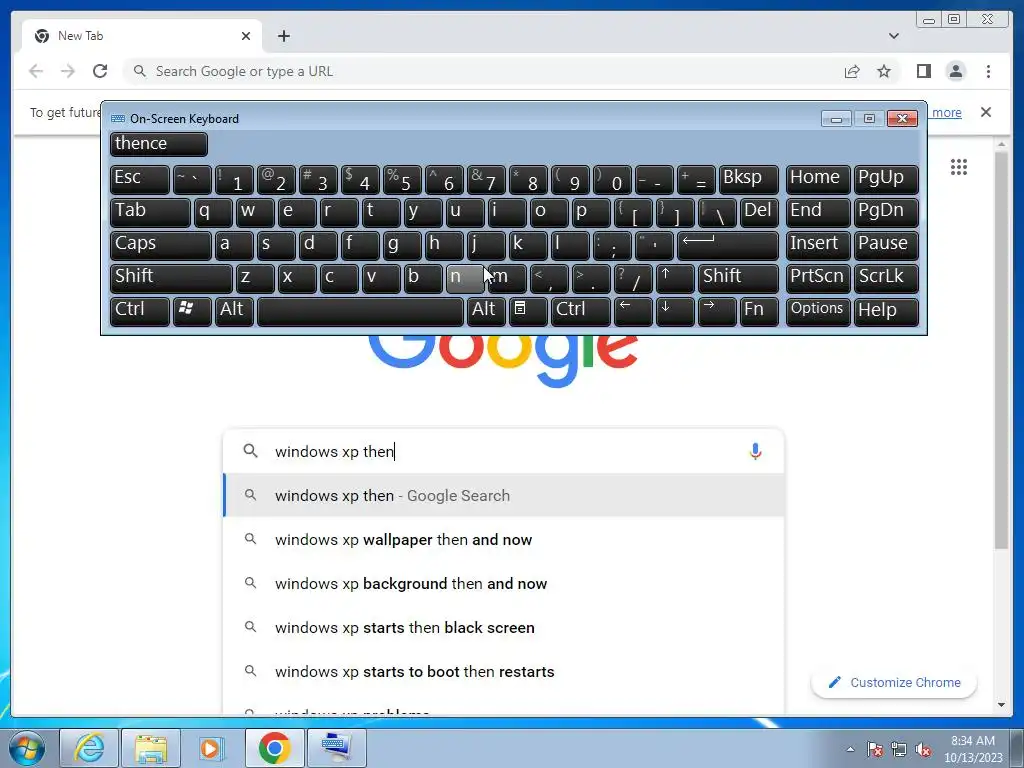Choose suggestion 'windows xp background then and now'
Image resolution: width=1024 pixels, height=768 pixels.
[503, 584]
